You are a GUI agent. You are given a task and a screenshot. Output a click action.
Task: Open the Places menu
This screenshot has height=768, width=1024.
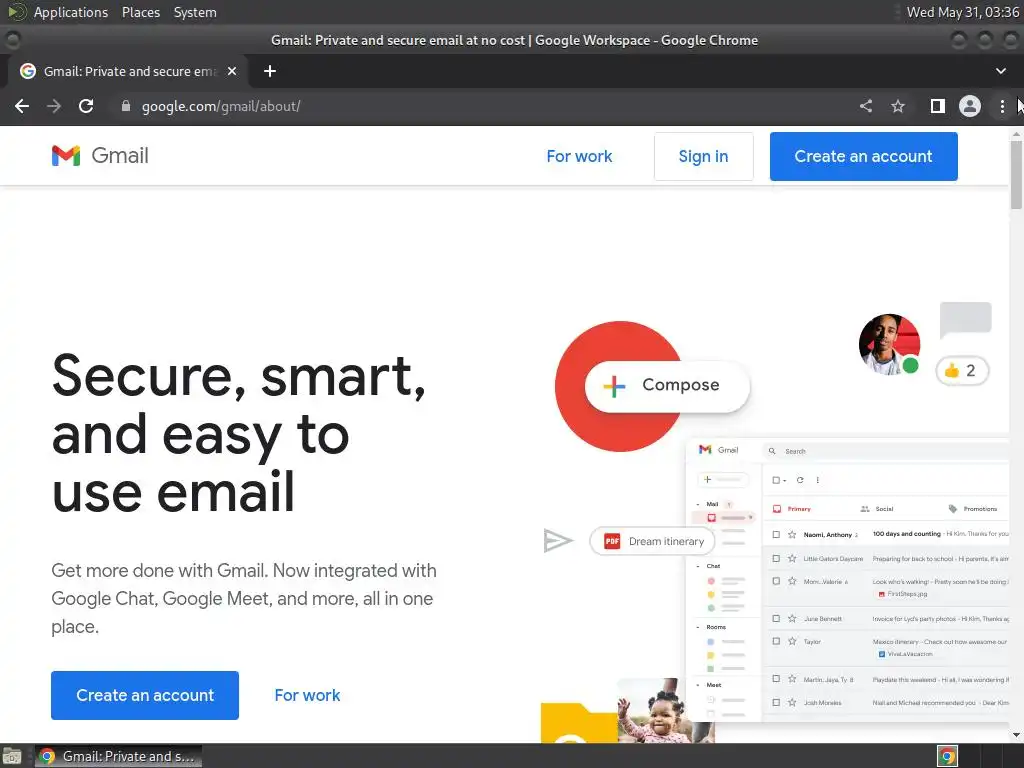[140, 12]
